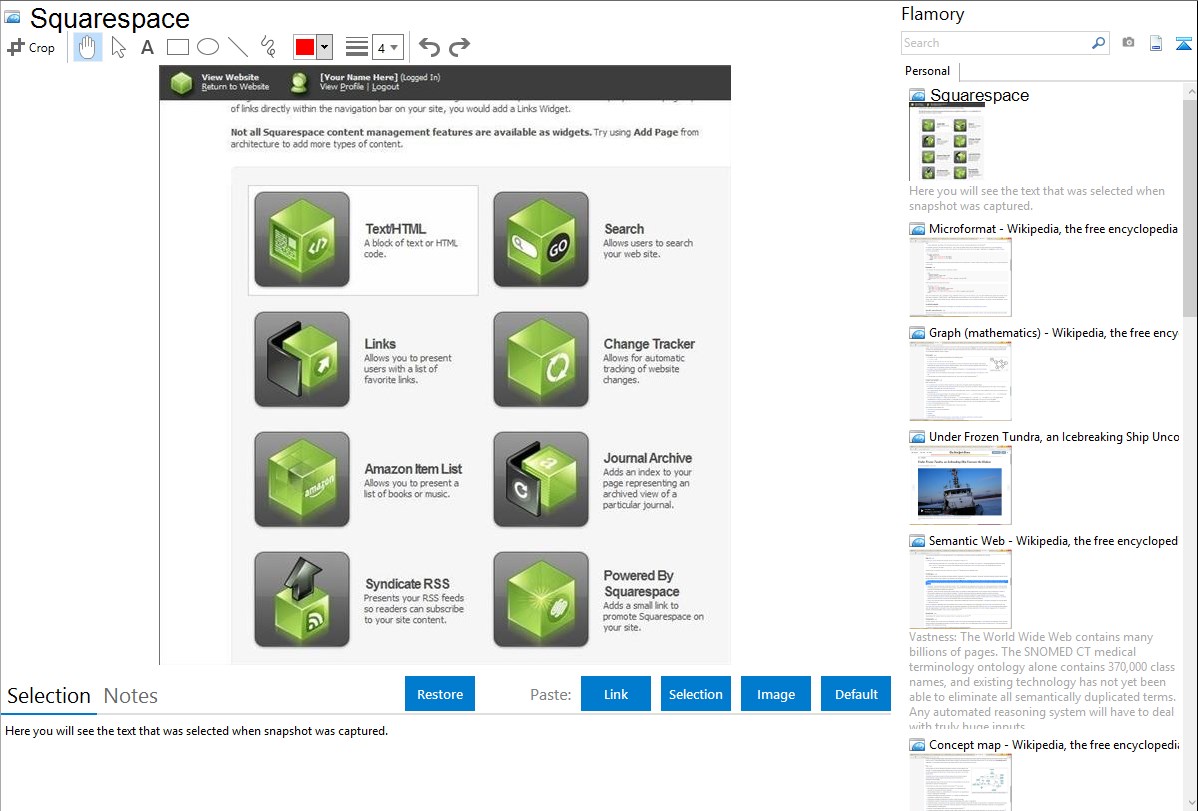The width and height of the screenshot is (1198, 811).
Task: Click the Search widget cube icon
Action: point(541,239)
